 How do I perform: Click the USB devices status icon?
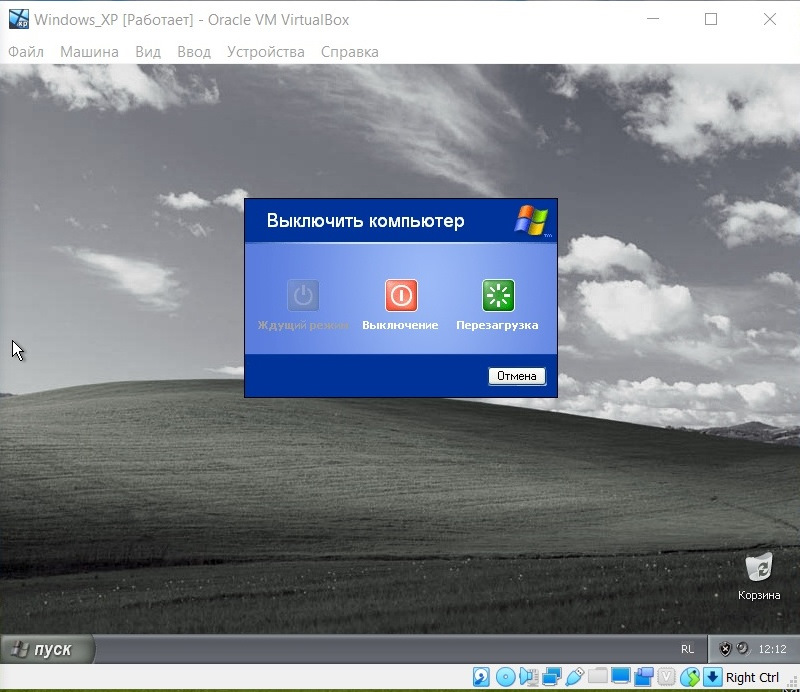574,677
